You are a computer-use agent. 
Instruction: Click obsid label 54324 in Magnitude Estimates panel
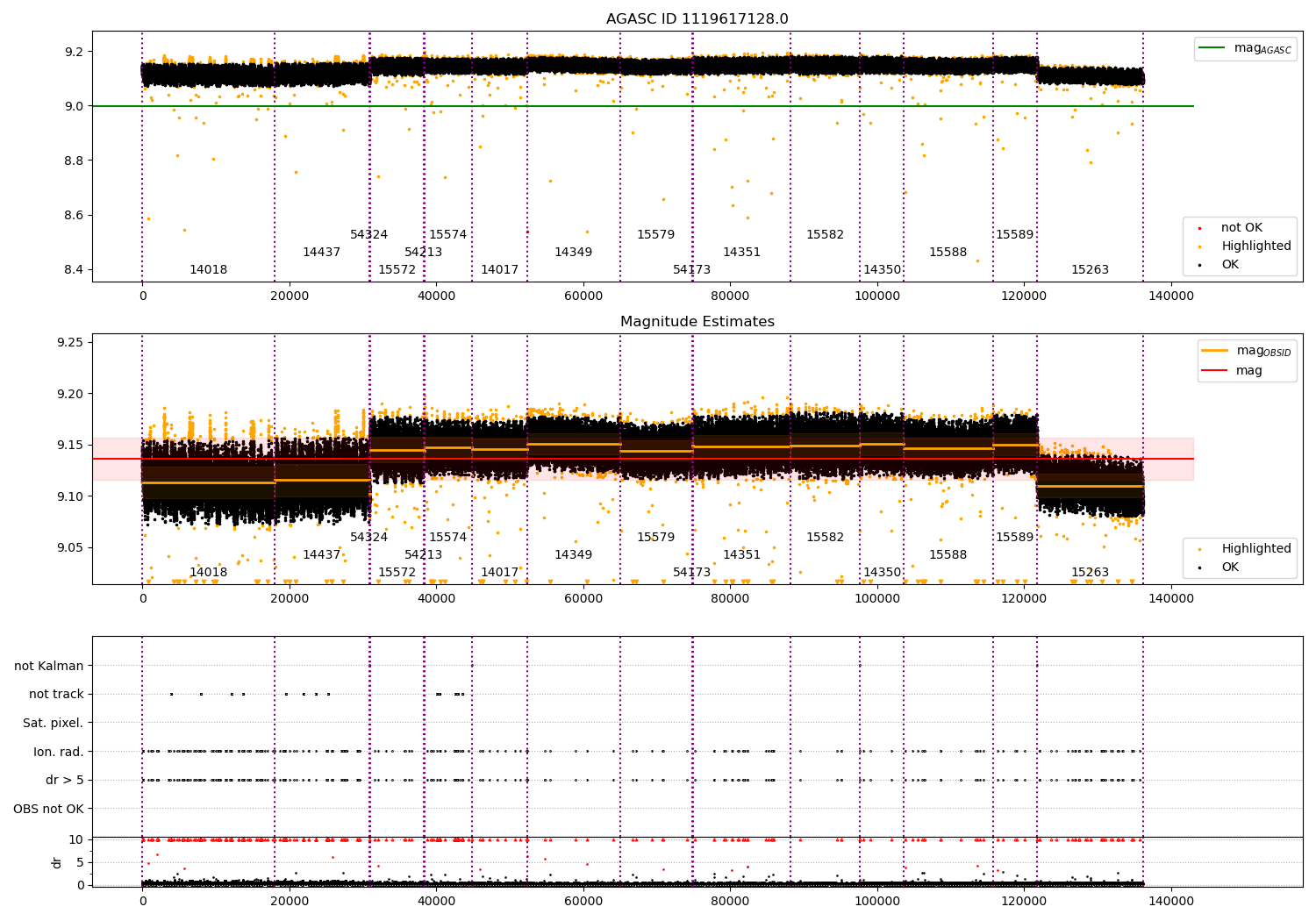coord(368,538)
